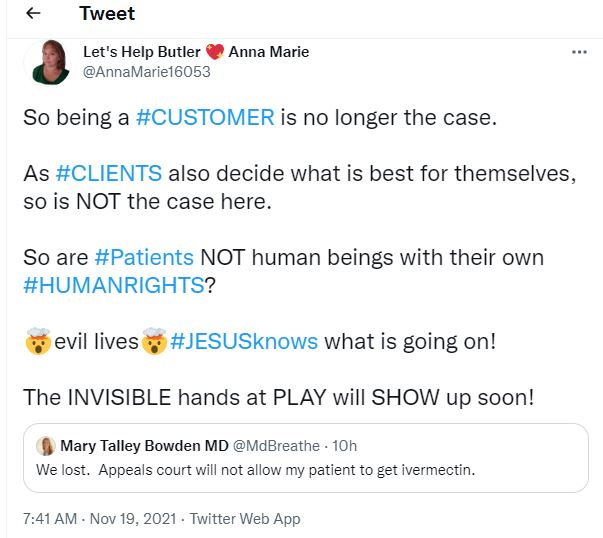Open the #HUMANRIGHTS hashtag link

114,285
